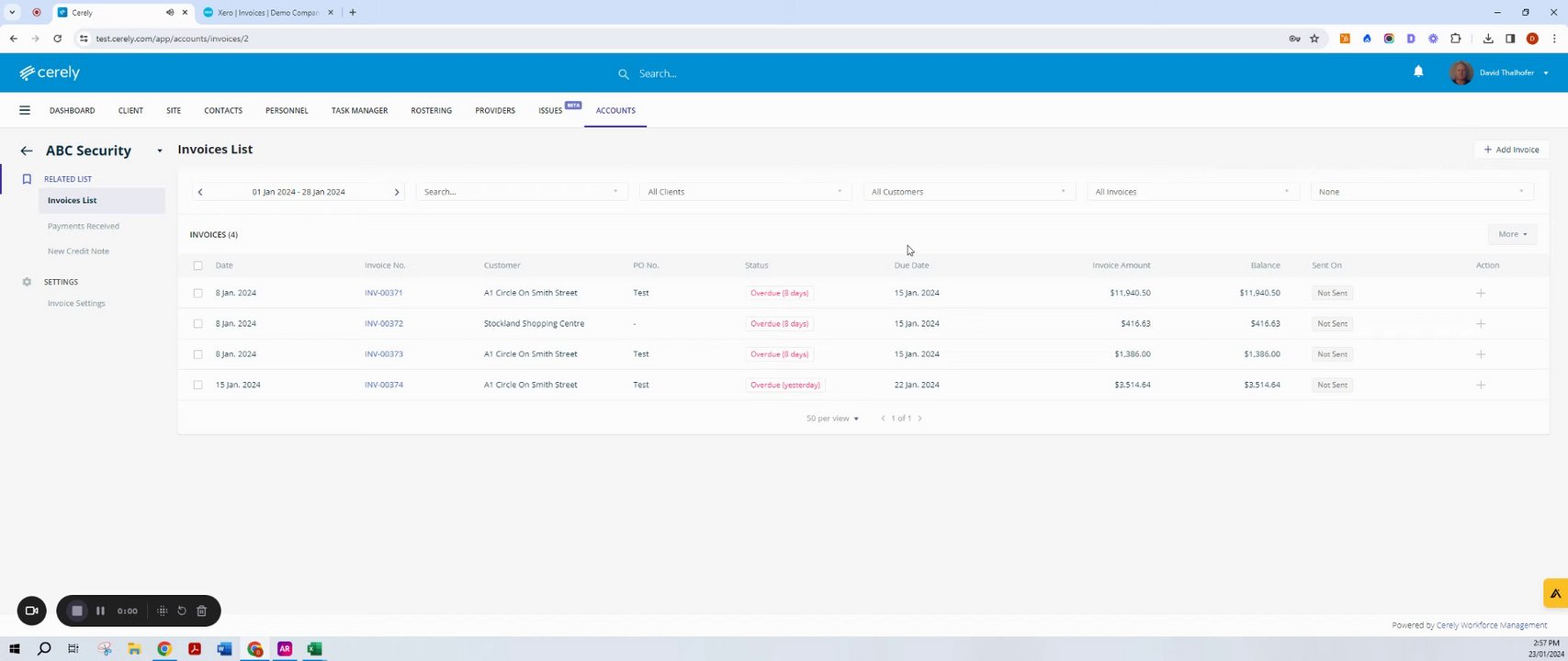1568x661 pixels.
Task: Open the hamburger navigation menu
Action: click(25, 110)
